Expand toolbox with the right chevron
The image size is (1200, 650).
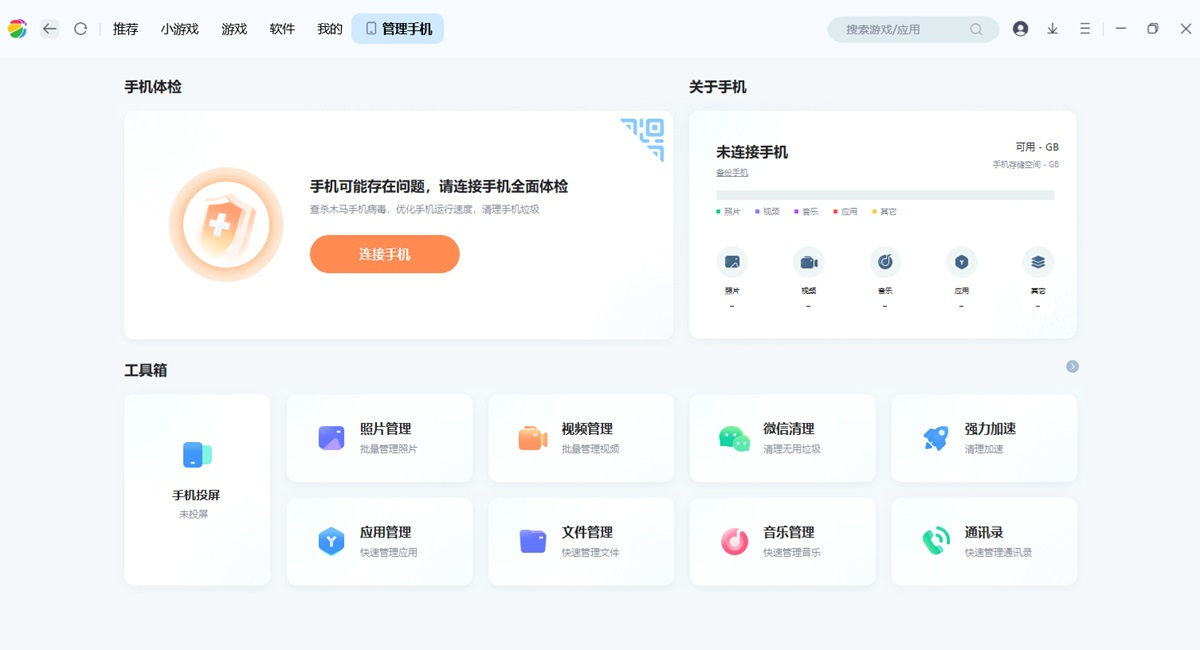(x=1072, y=367)
